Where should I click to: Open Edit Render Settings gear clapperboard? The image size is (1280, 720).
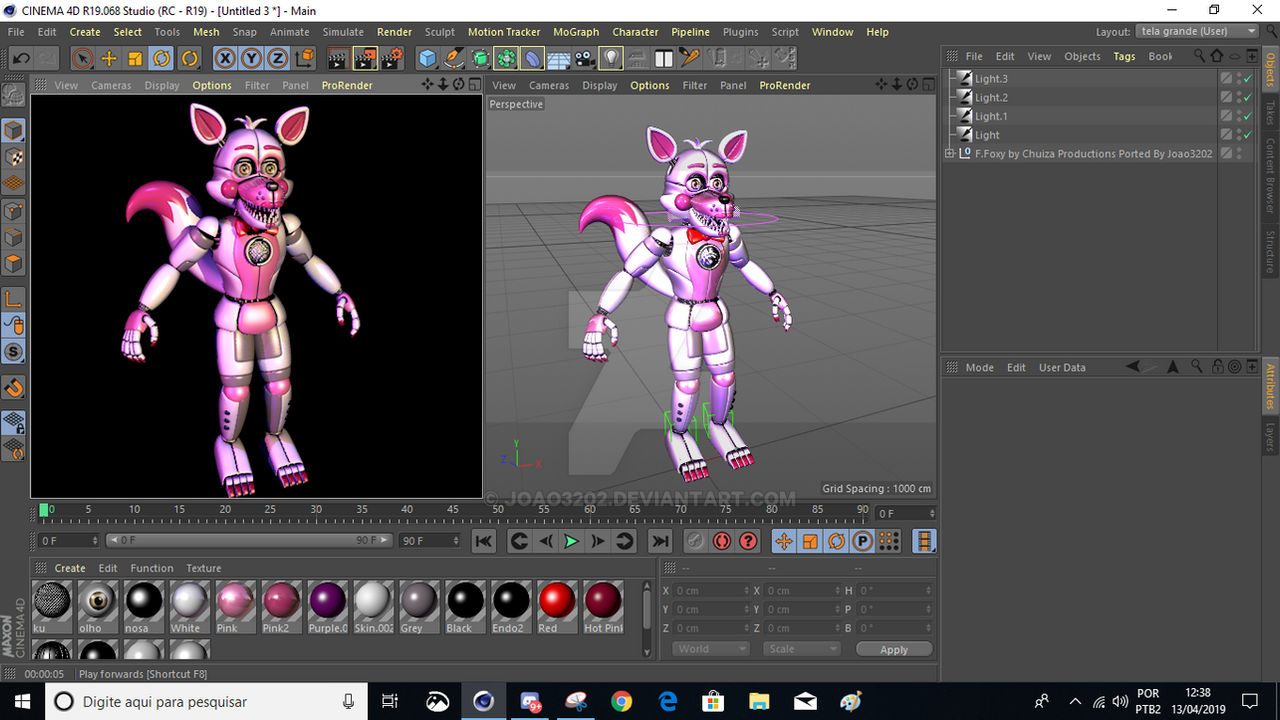coord(392,58)
